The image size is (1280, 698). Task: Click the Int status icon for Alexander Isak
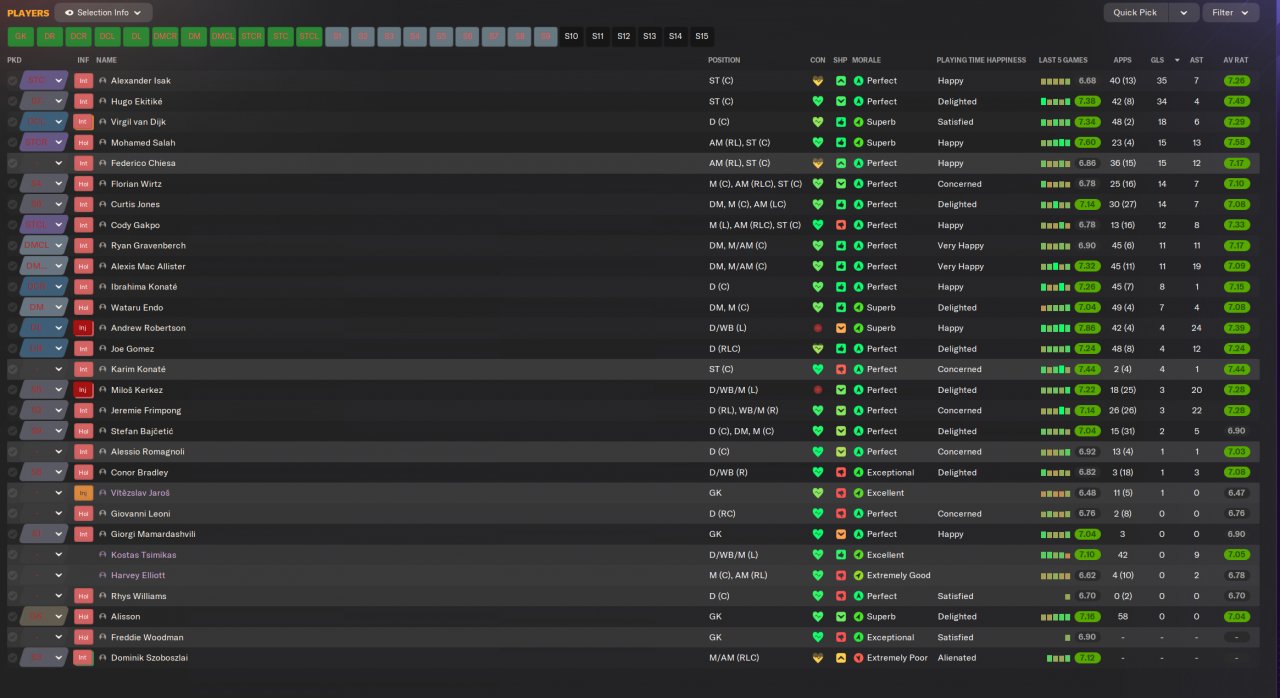(x=83, y=81)
